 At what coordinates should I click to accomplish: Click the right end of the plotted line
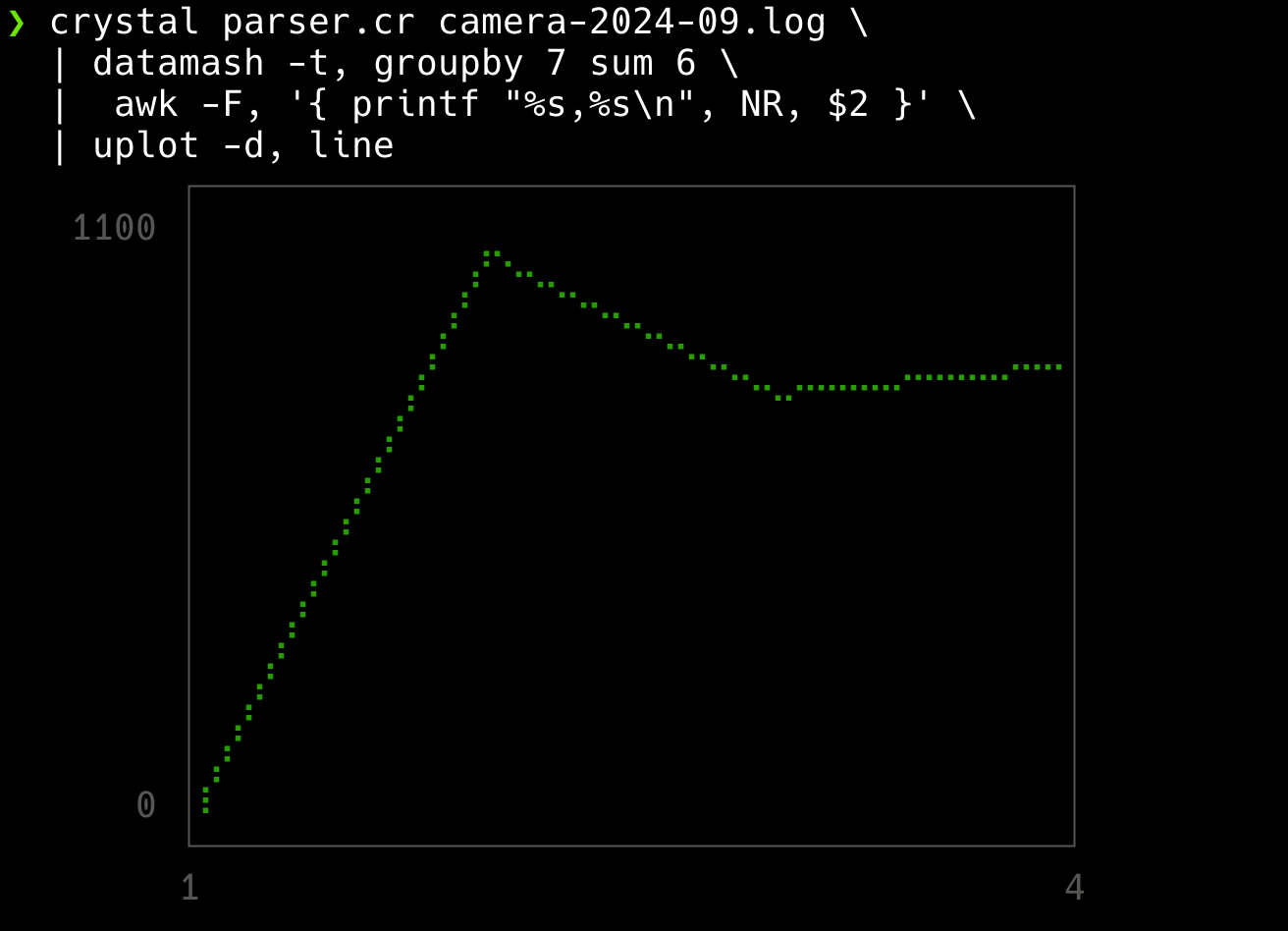click(x=1058, y=366)
